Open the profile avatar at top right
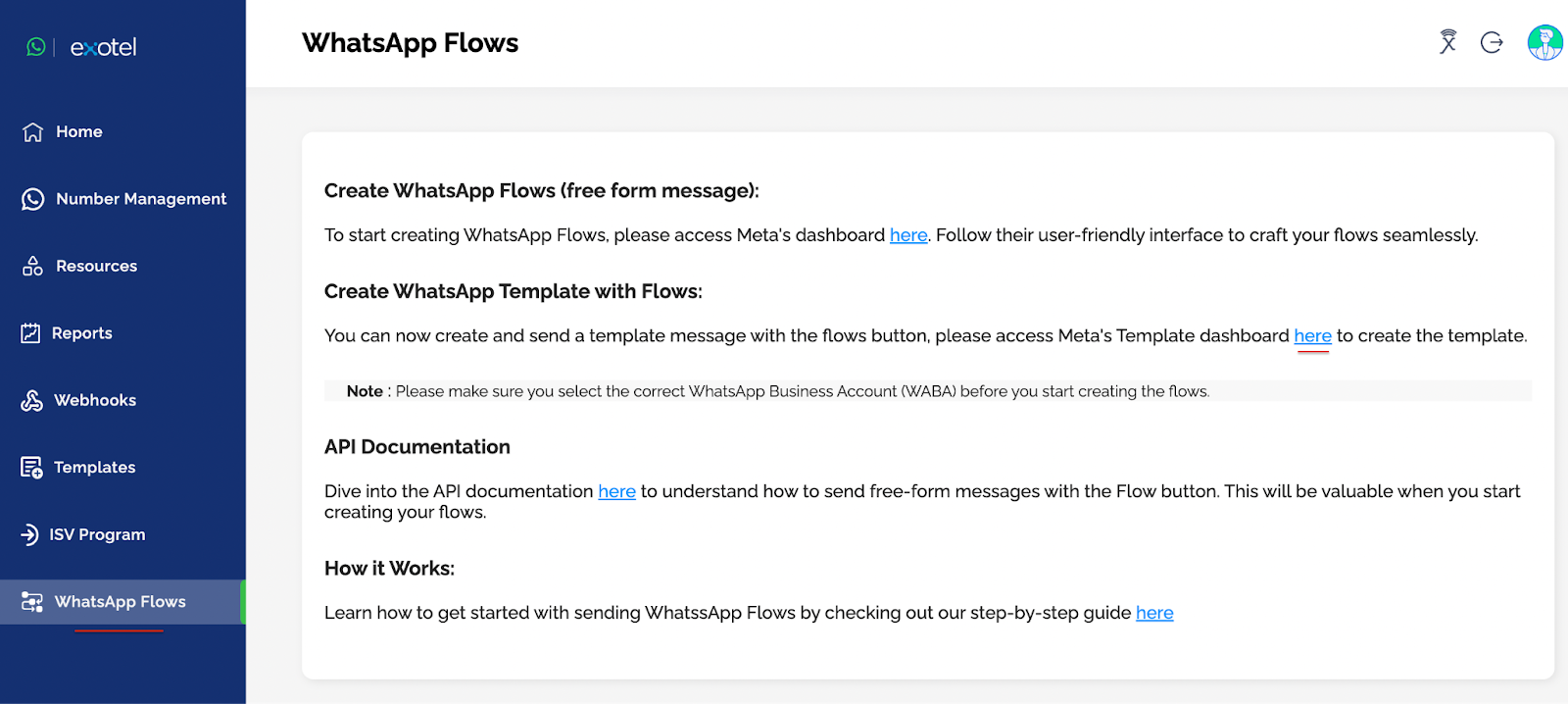Viewport: 1568px width, 704px height. 1543,42
